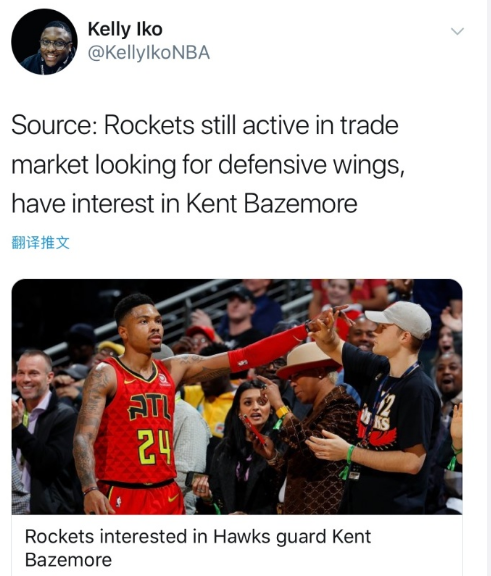Select the tweet text about Rockets trade market
The width and height of the screenshot is (491, 576).
[x=208, y=164]
